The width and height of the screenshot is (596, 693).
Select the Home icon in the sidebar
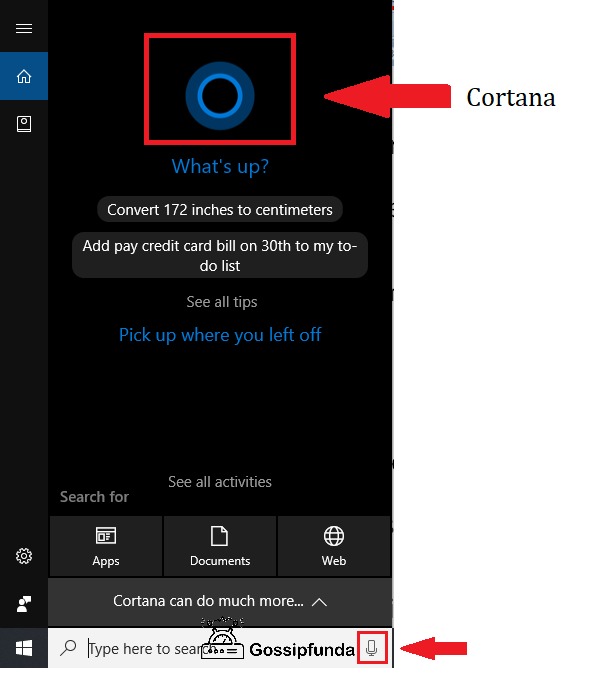tap(24, 76)
